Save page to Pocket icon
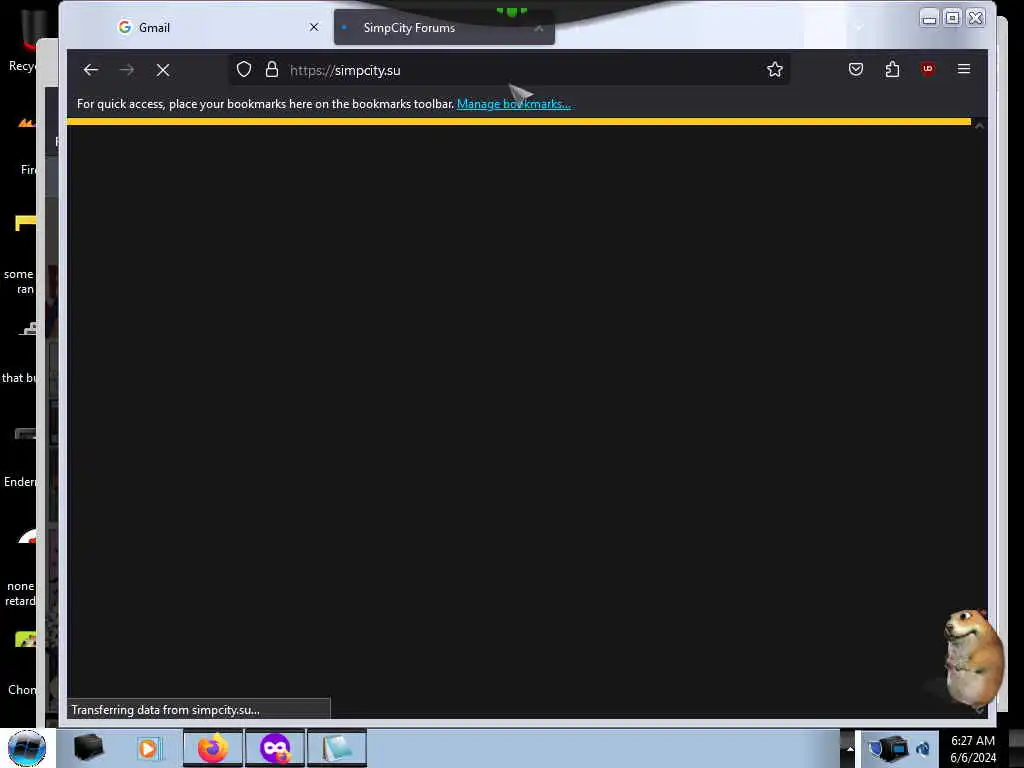Viewport: 1024px width, 768px height. 856,69
